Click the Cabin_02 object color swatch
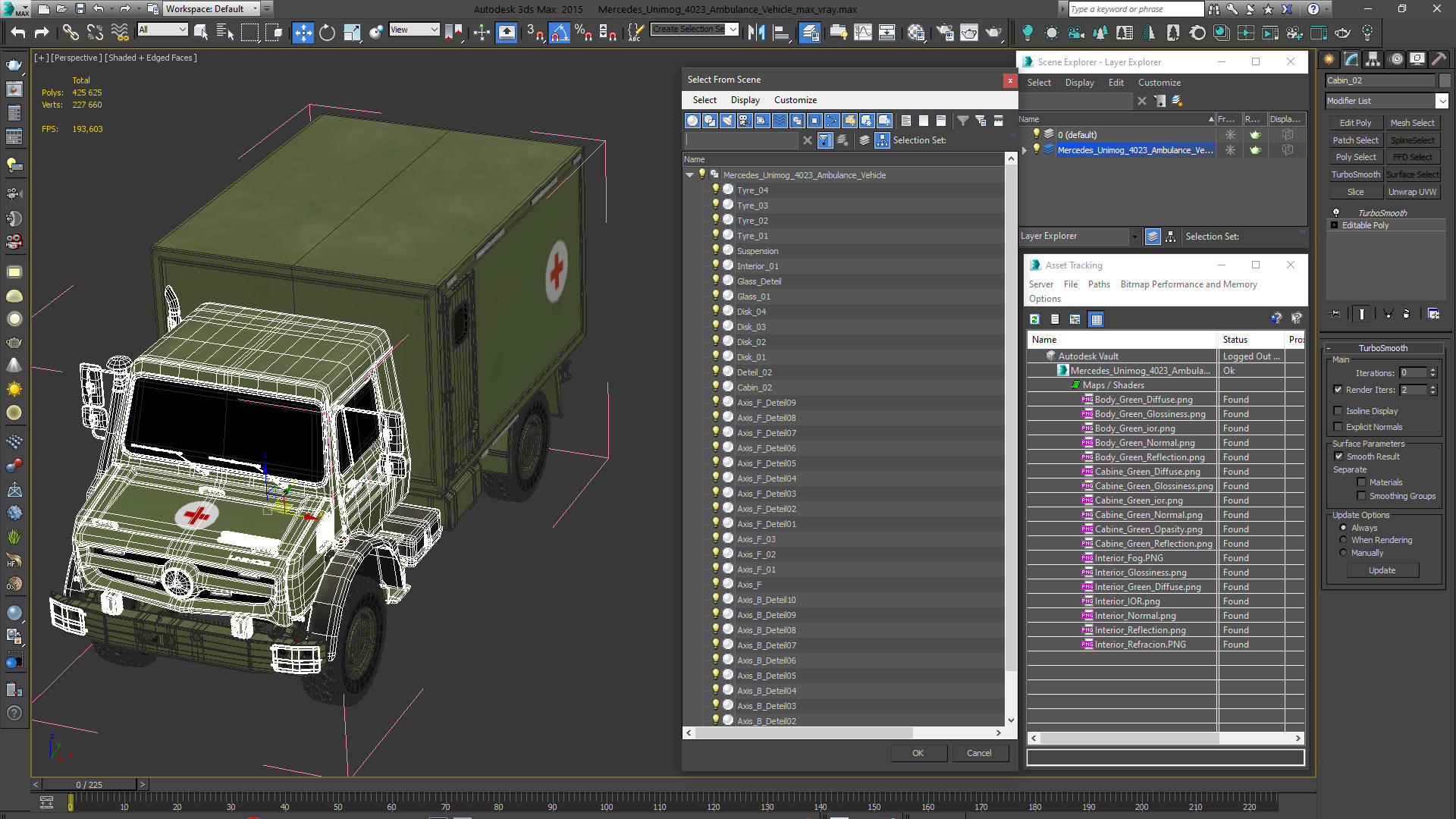This screenshot has width=1456, height=819. pos(1444,80)
